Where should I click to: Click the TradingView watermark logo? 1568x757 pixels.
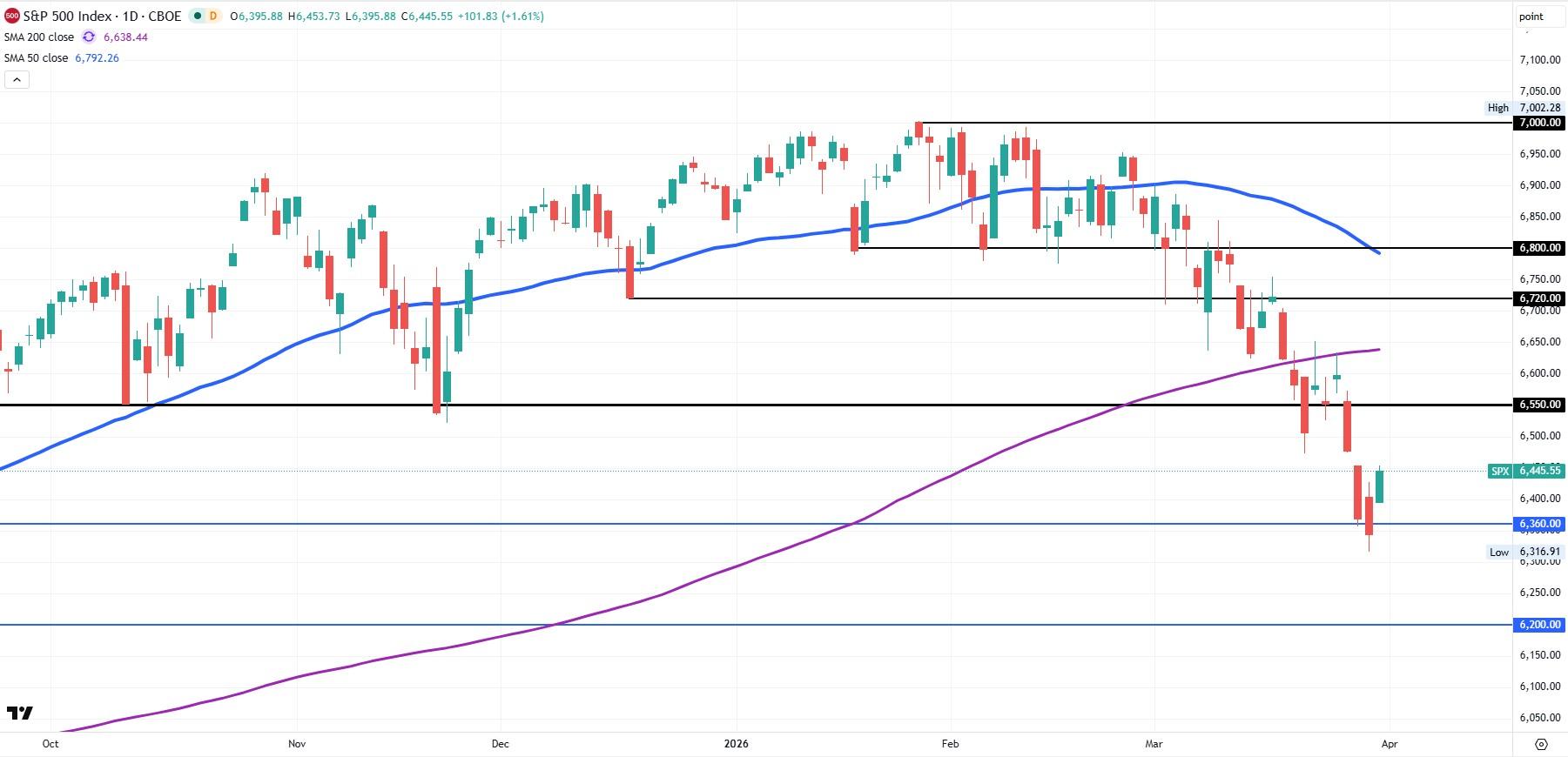(x=21, y=714)
